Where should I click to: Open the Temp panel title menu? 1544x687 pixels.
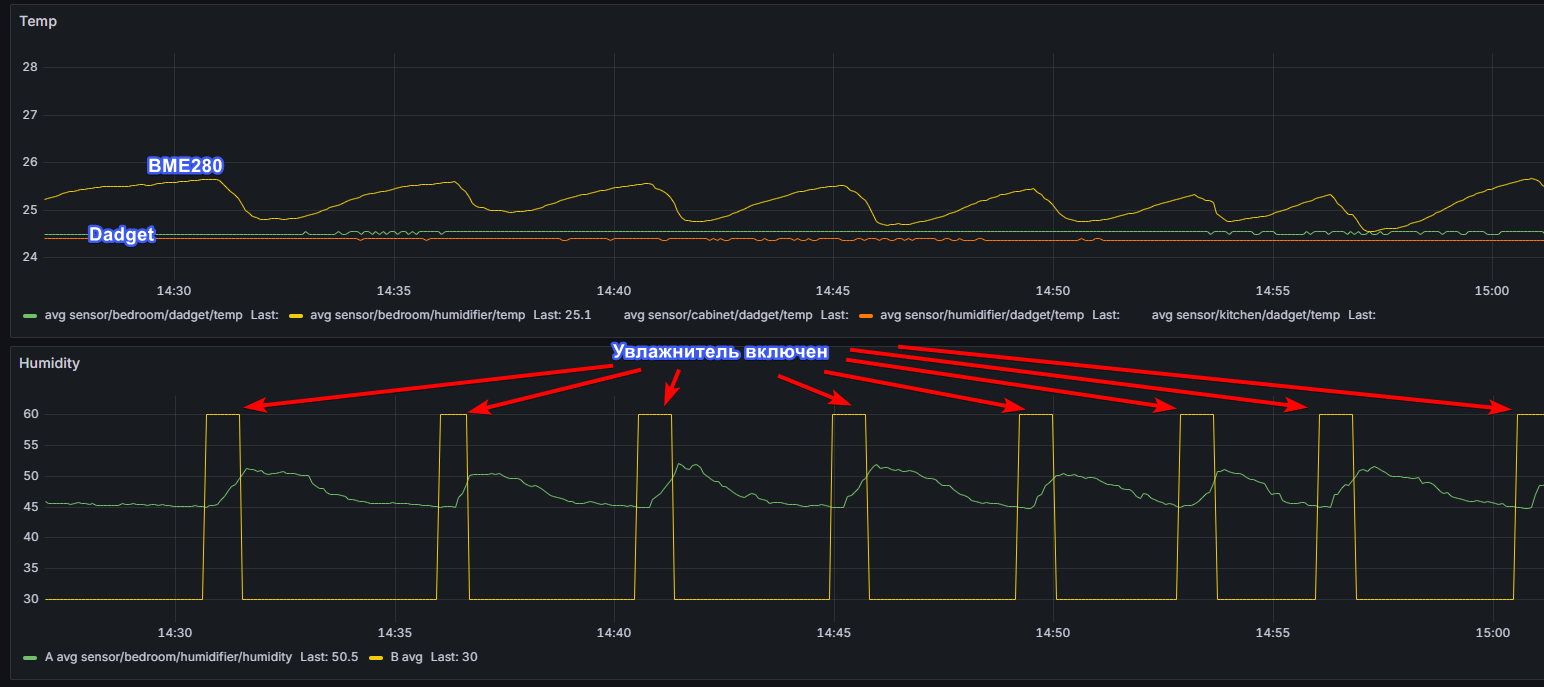[x=38, y=21]
